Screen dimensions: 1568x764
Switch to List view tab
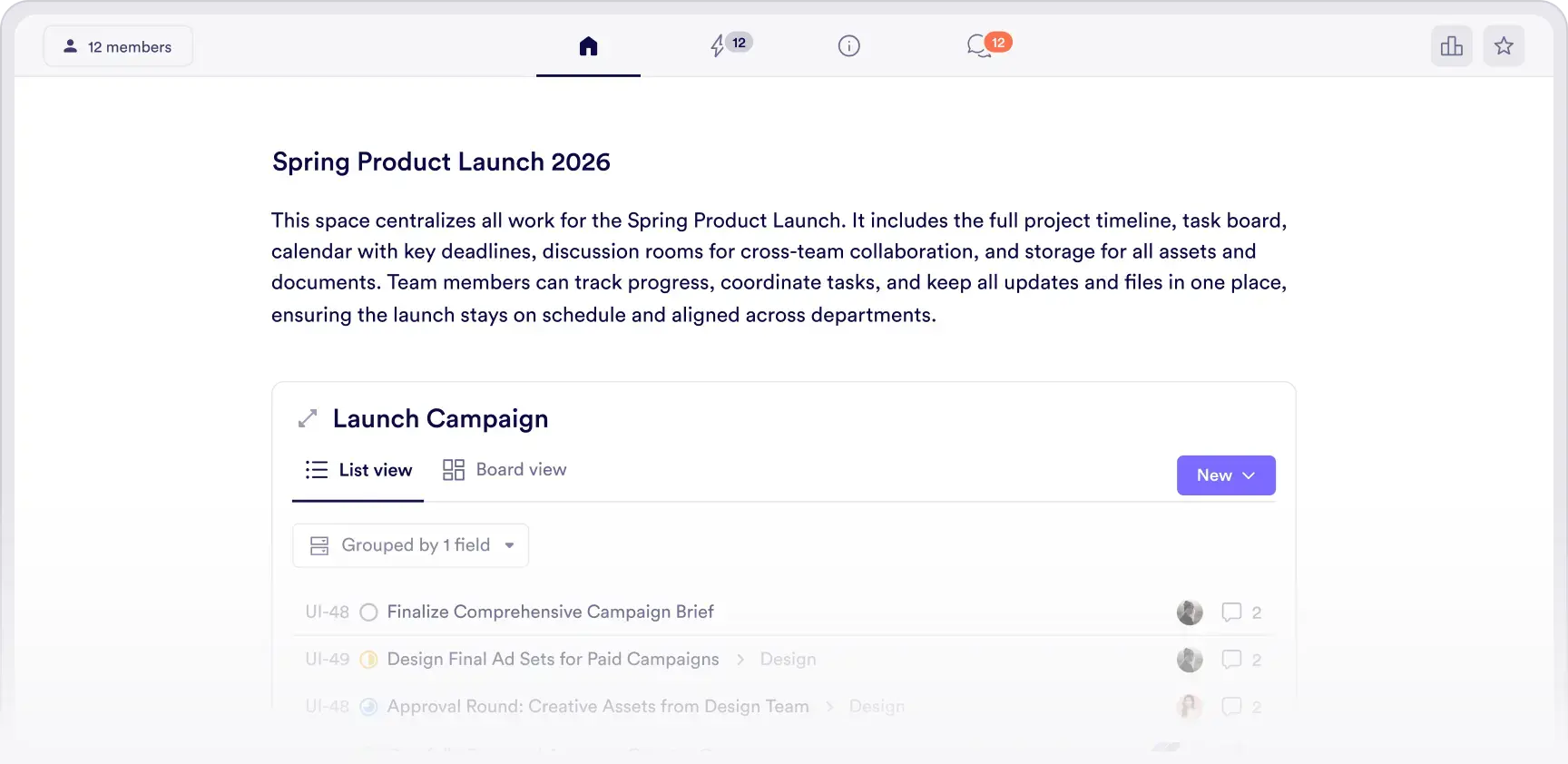(x=358, y=470)
